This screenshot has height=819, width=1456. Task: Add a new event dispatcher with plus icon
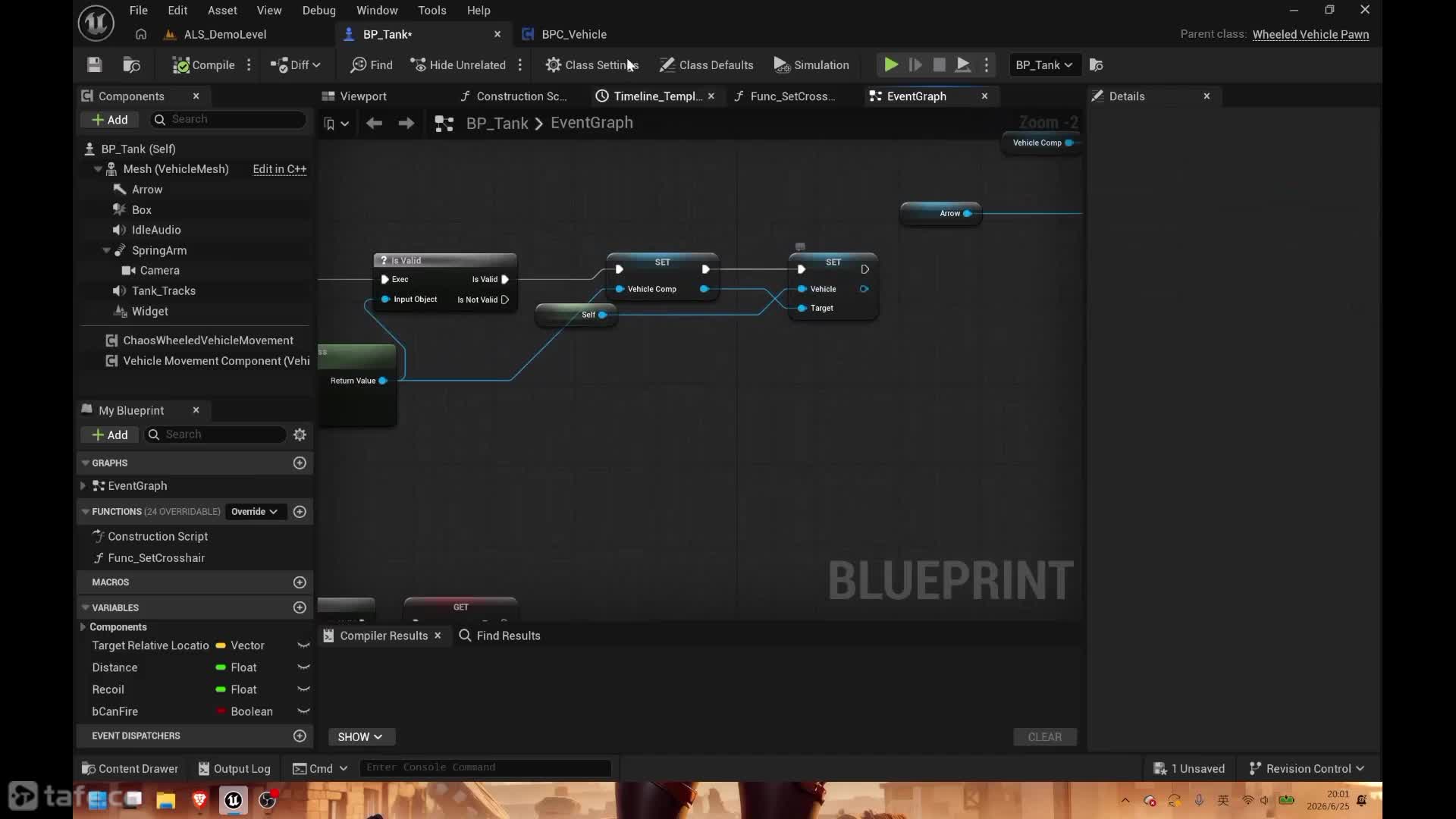(300, 736)
